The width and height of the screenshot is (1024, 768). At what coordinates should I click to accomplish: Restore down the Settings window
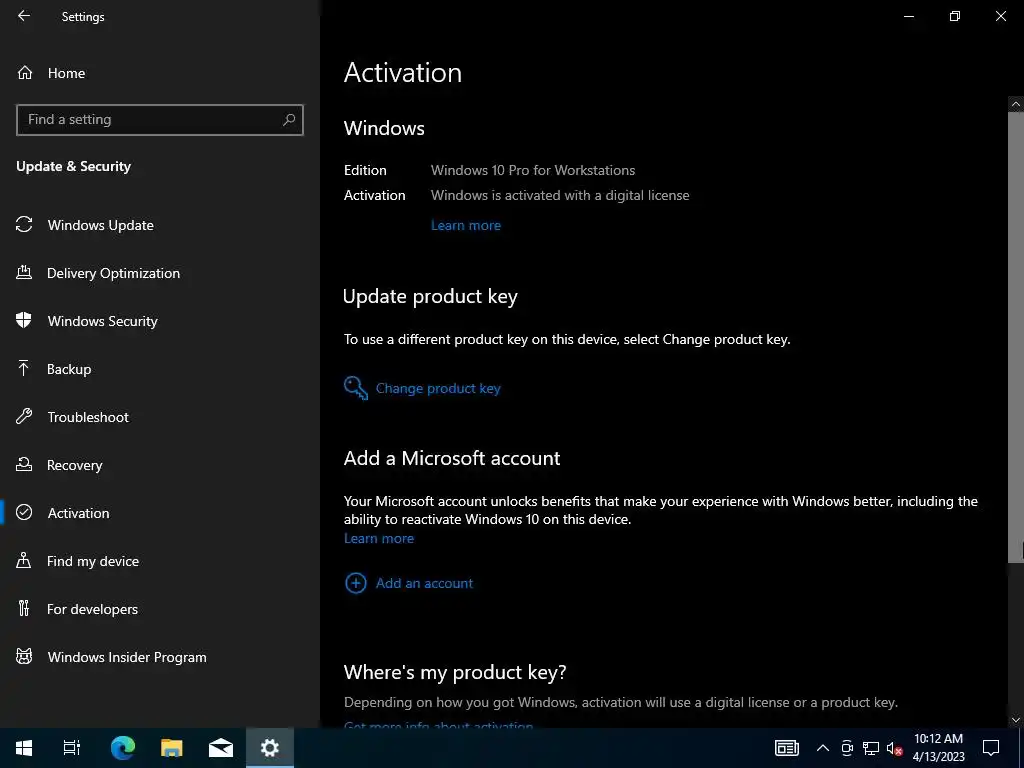pyautogui.click(x=955, y=16)
